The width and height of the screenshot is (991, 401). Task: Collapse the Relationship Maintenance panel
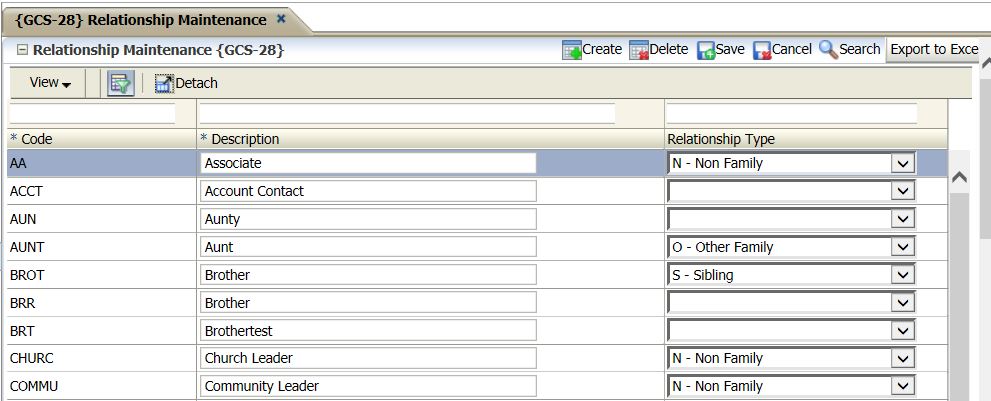[22, 50]
